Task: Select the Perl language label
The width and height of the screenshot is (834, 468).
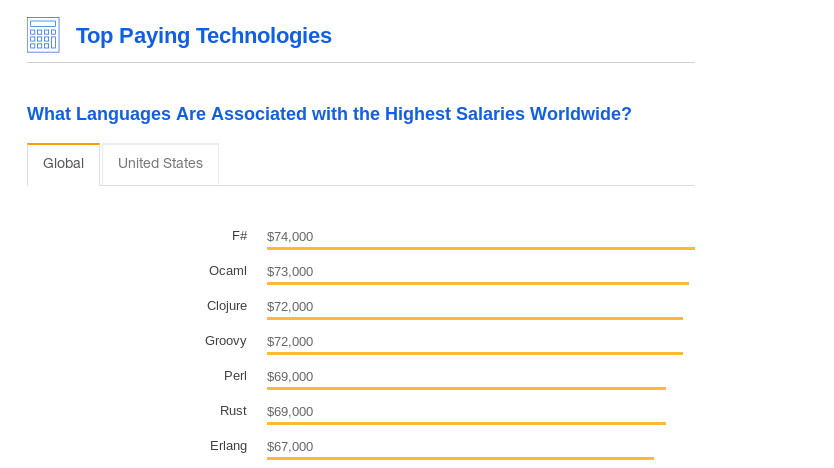Action: point(235,376)
